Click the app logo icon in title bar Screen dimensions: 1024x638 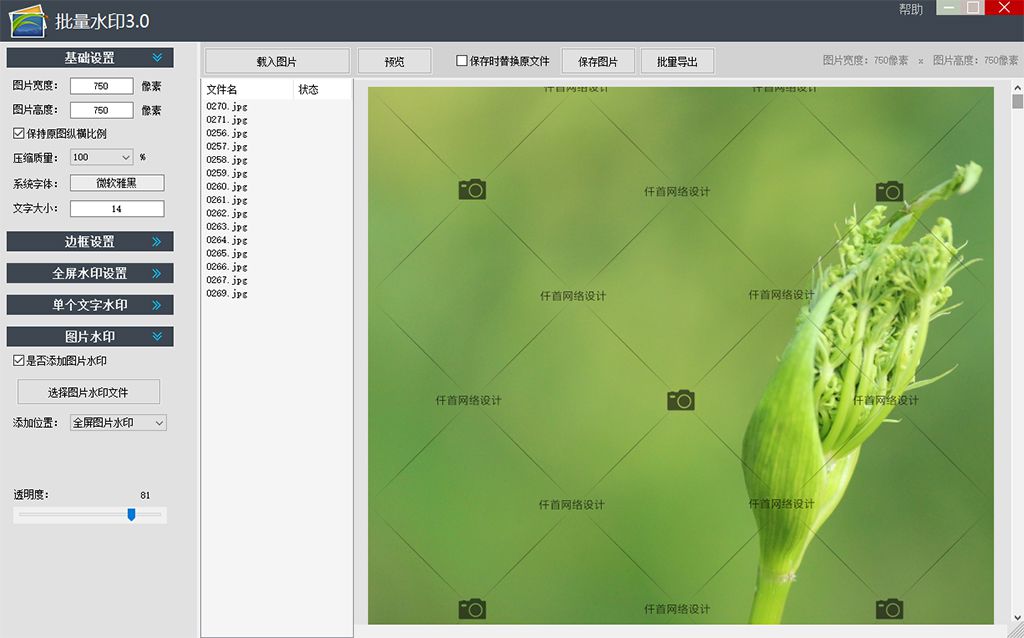pos(28,20)
